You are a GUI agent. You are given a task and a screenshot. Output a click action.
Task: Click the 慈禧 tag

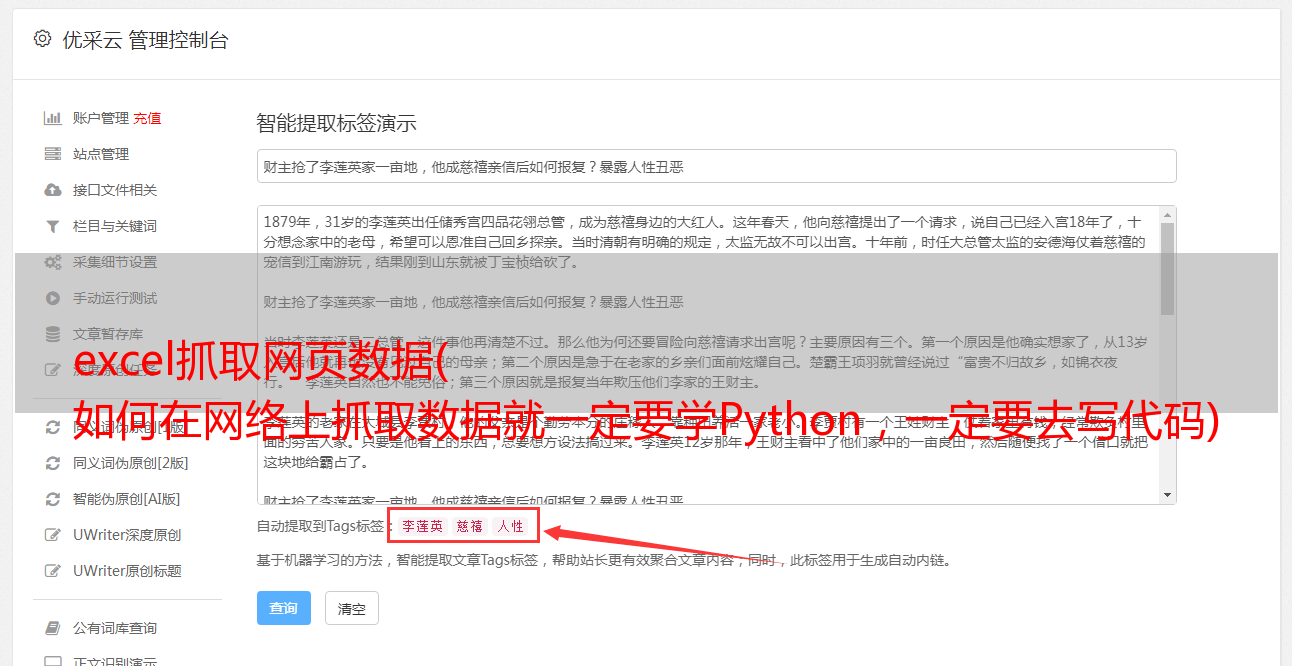[x=470, y=526]
